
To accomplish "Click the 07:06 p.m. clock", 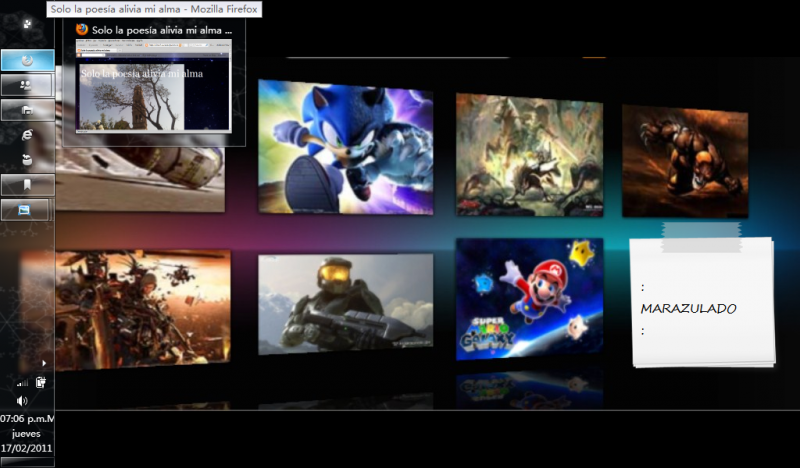I will 27,419.
